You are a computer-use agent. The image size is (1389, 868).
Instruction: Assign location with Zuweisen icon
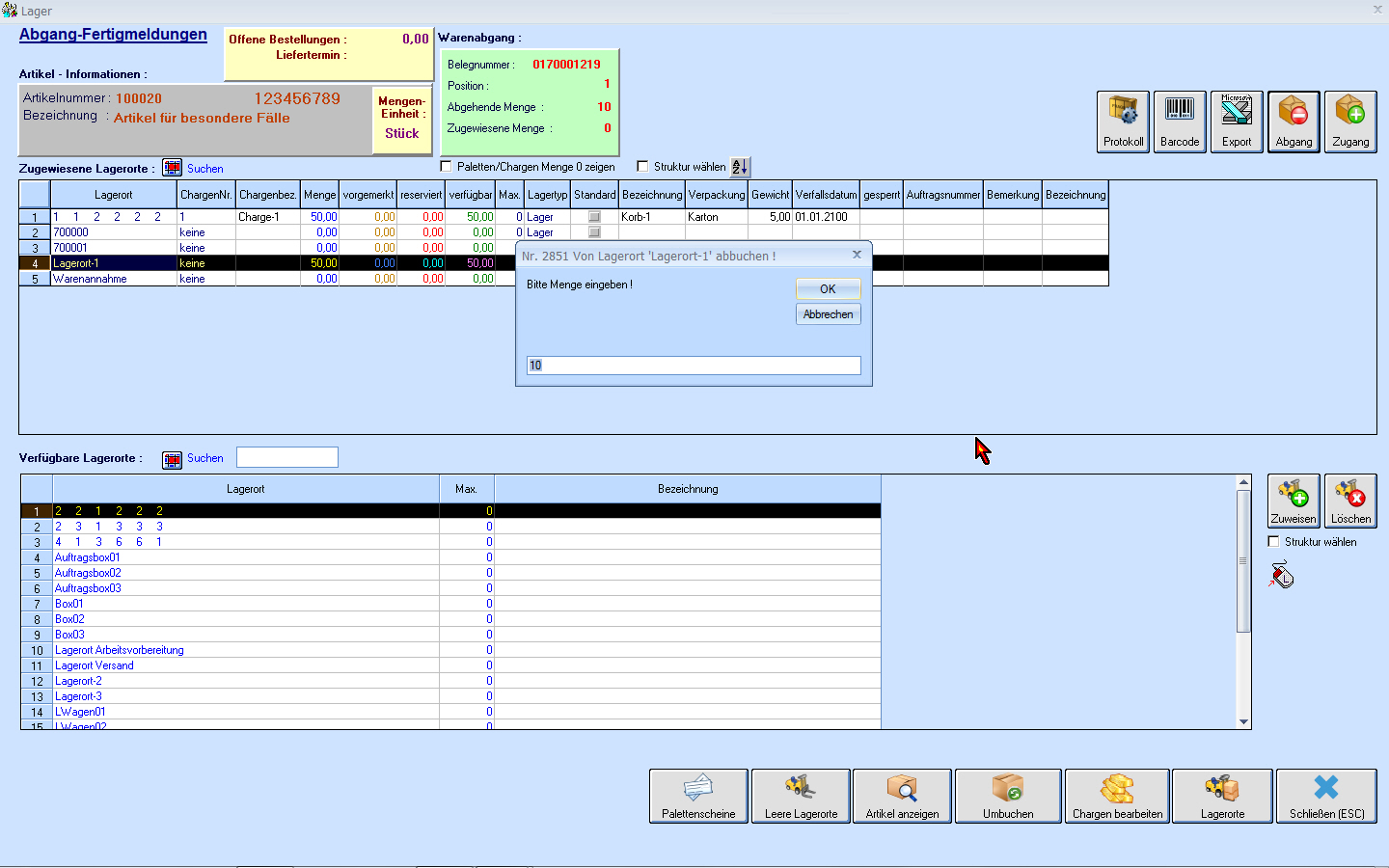click(x=1293, y=501)
